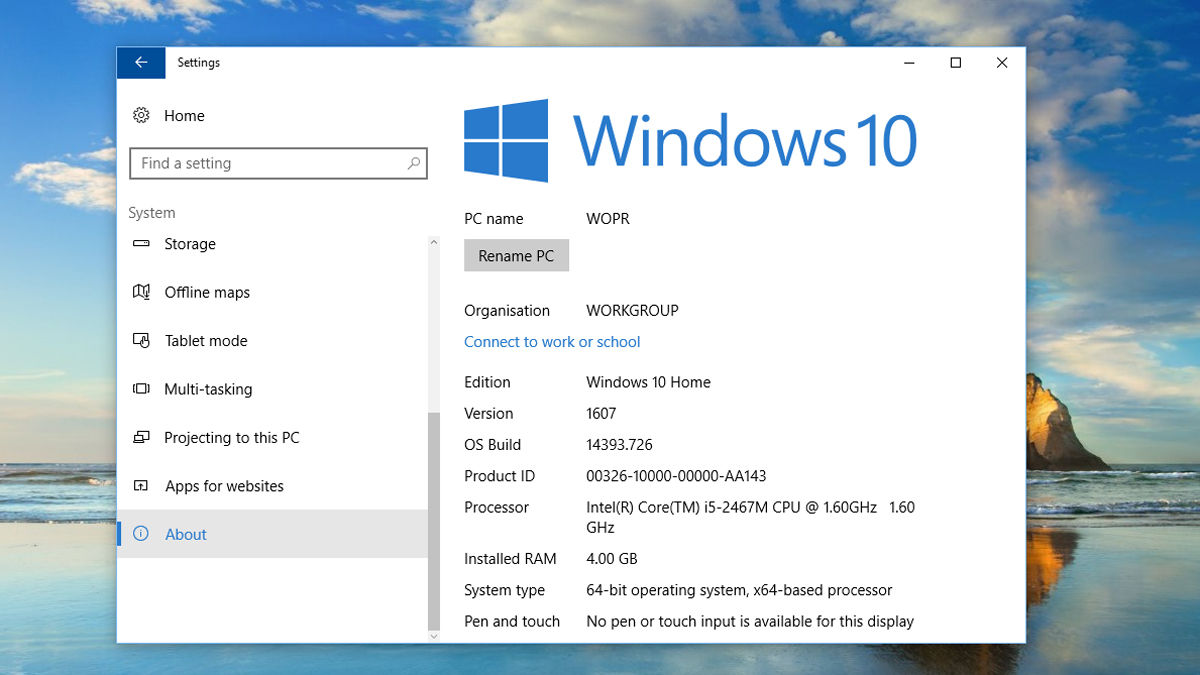Click the Pen and touch label

(x=512, y=621)
